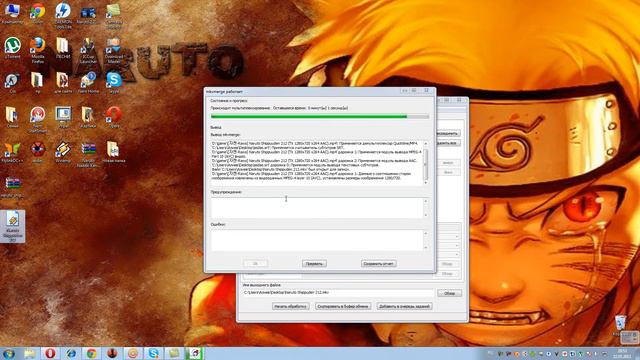Open the Mozilla Firefox desktop shortcut
640x360 pixels.
coord(38,50)
